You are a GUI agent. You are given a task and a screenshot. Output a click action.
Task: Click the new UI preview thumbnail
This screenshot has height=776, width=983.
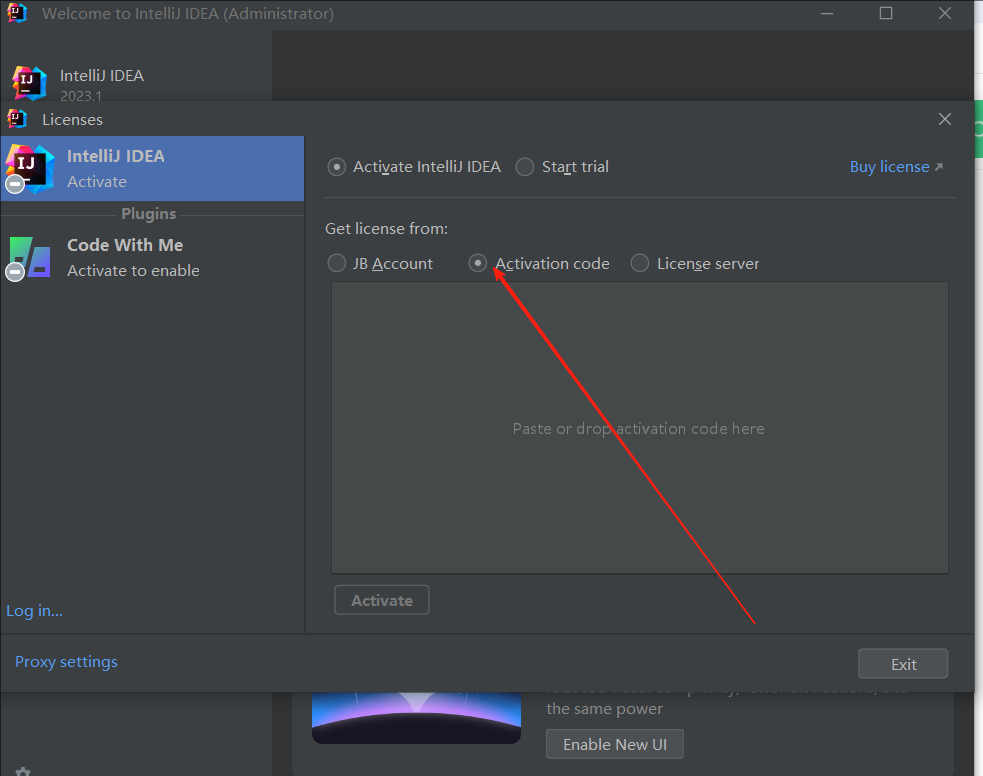pos(416,718)
